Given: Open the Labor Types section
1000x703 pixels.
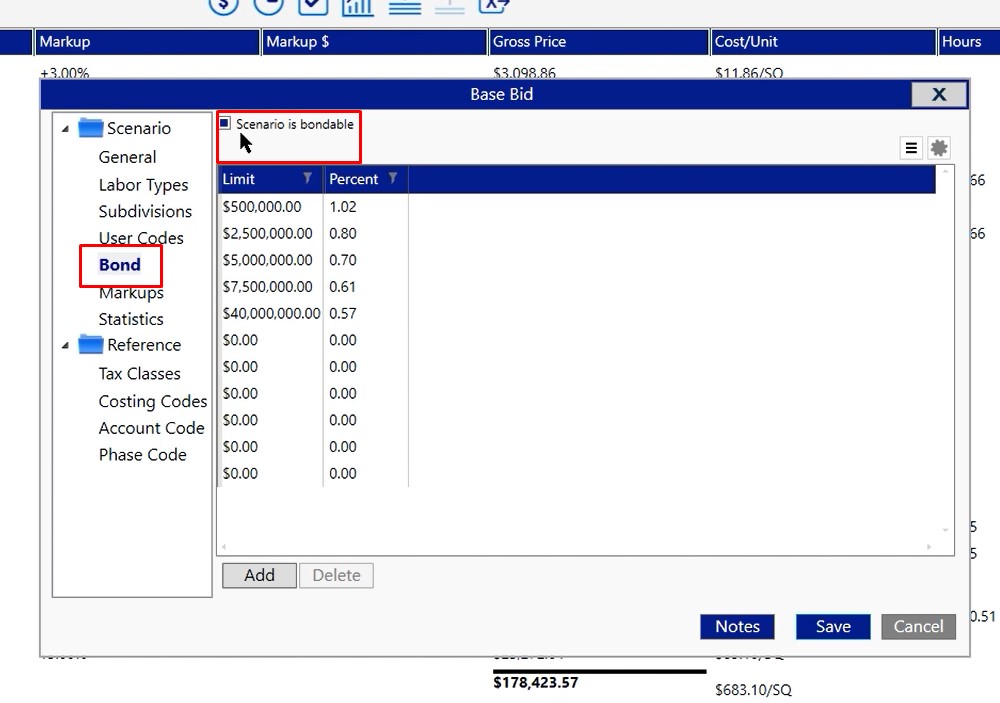Looking at the screenshot, I should [x=143, y=185].
